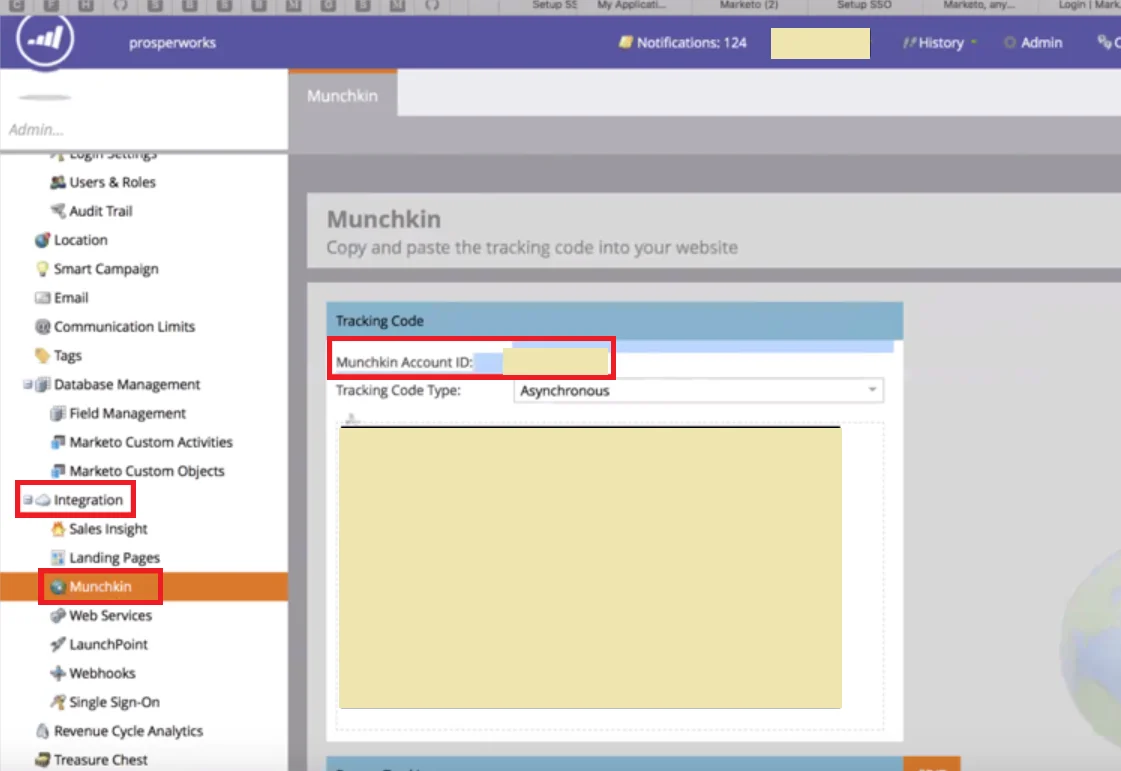Click the Email envelope icon
Viewport: 1121px width, 771px height.
tap(43, 298)
